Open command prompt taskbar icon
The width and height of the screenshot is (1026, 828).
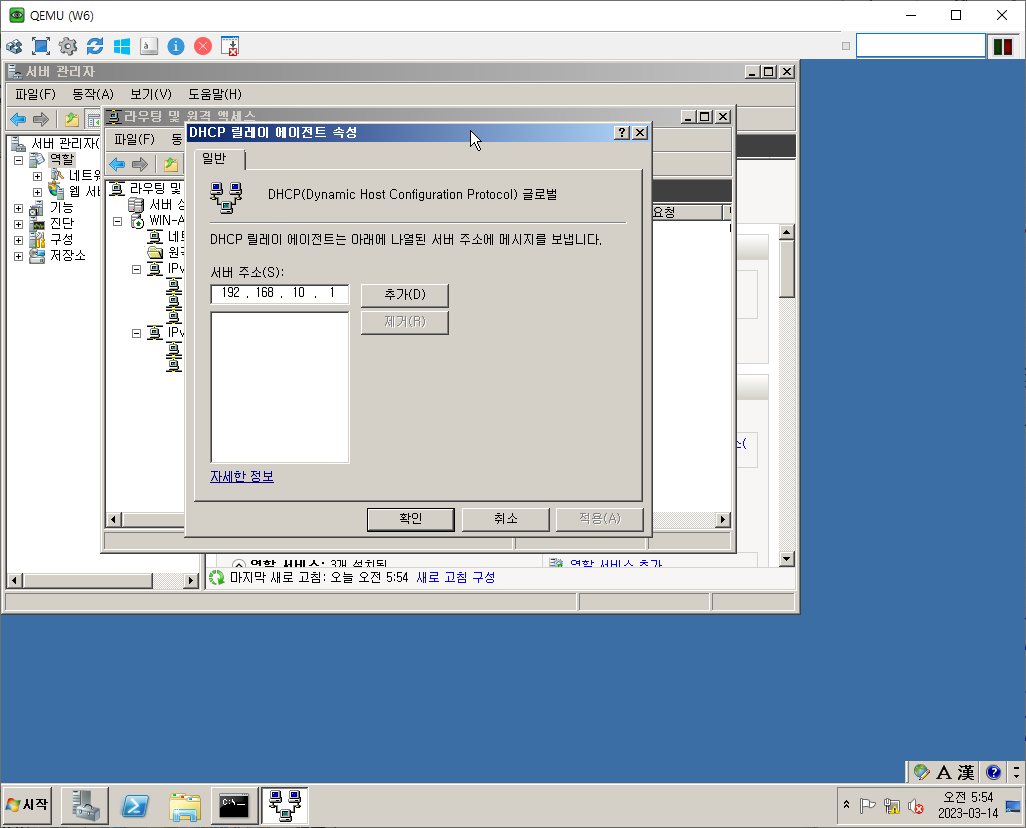(x=234, y=805)
